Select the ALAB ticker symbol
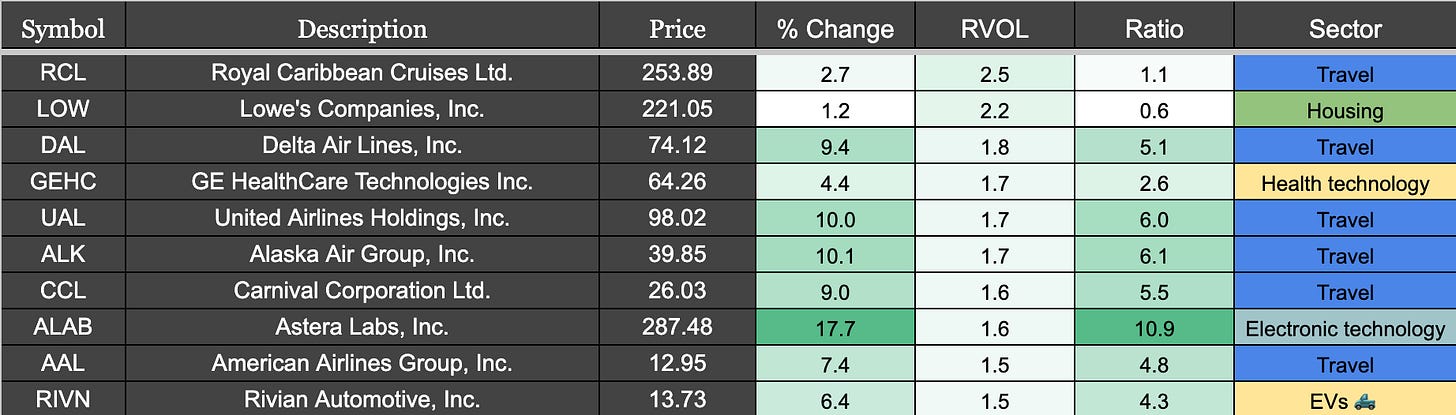Image resolution: width=1456 pixels, height=415 pixels. coord(63,327)
